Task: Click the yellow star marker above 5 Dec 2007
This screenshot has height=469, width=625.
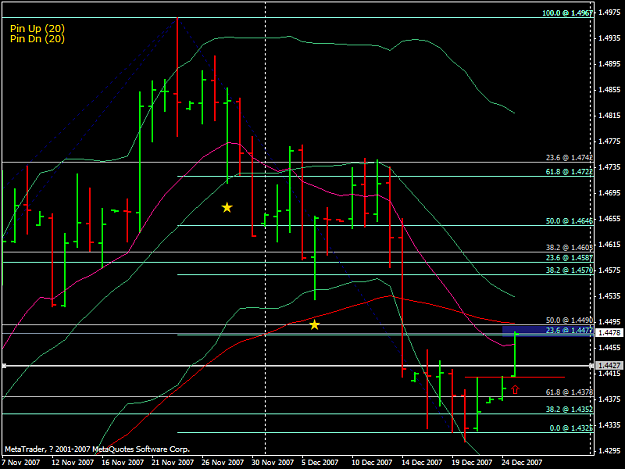Action: [314, 325]
